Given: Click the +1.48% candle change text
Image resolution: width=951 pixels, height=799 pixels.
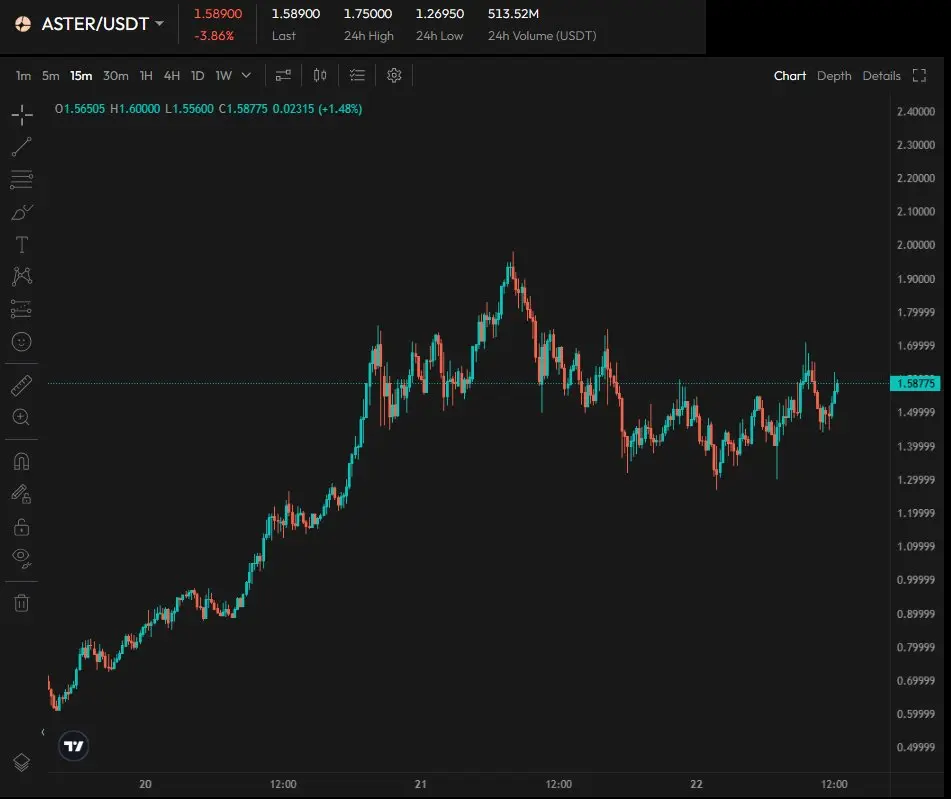Looking at the screenshot, I should tap(340, 109).
